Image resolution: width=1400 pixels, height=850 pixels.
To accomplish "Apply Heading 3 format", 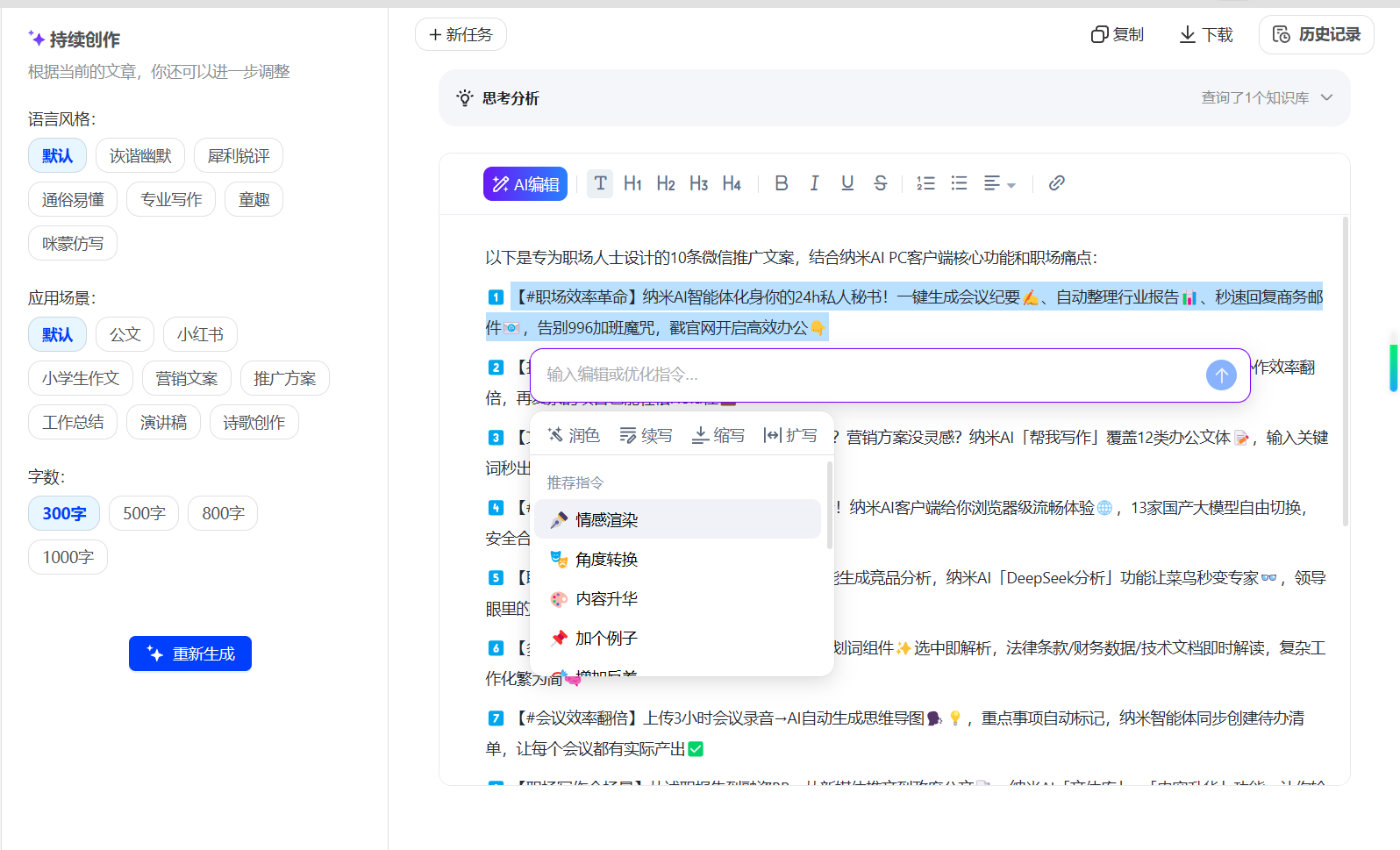I will [699, 183].
